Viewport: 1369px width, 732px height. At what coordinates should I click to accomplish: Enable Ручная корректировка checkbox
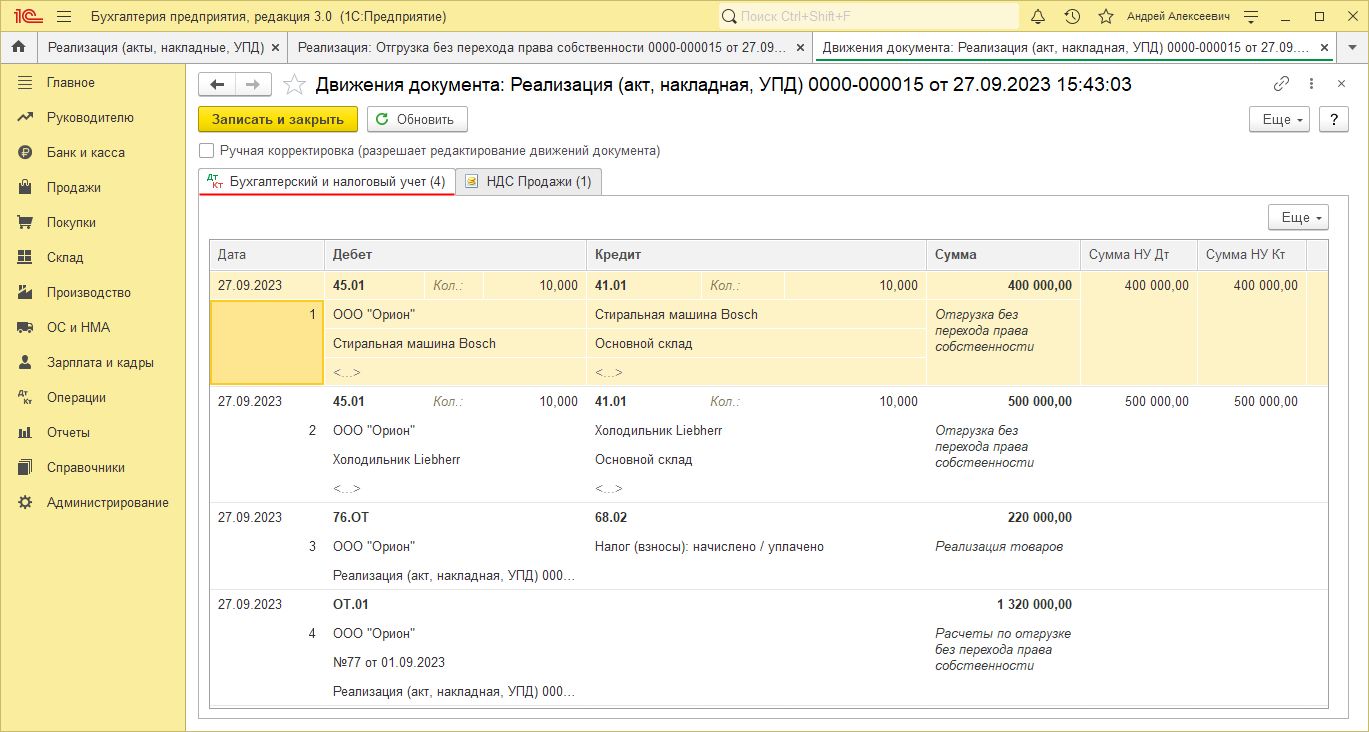pyautogui.click(x=207, y=151)
